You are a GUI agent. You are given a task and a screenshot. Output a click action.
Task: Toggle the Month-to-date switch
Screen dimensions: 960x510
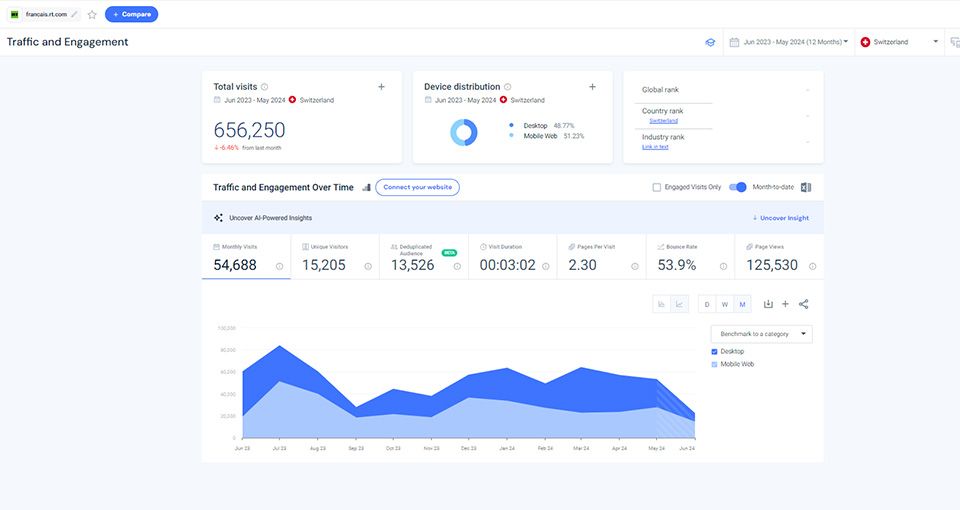pyautogui.click(x=738, y=187)
